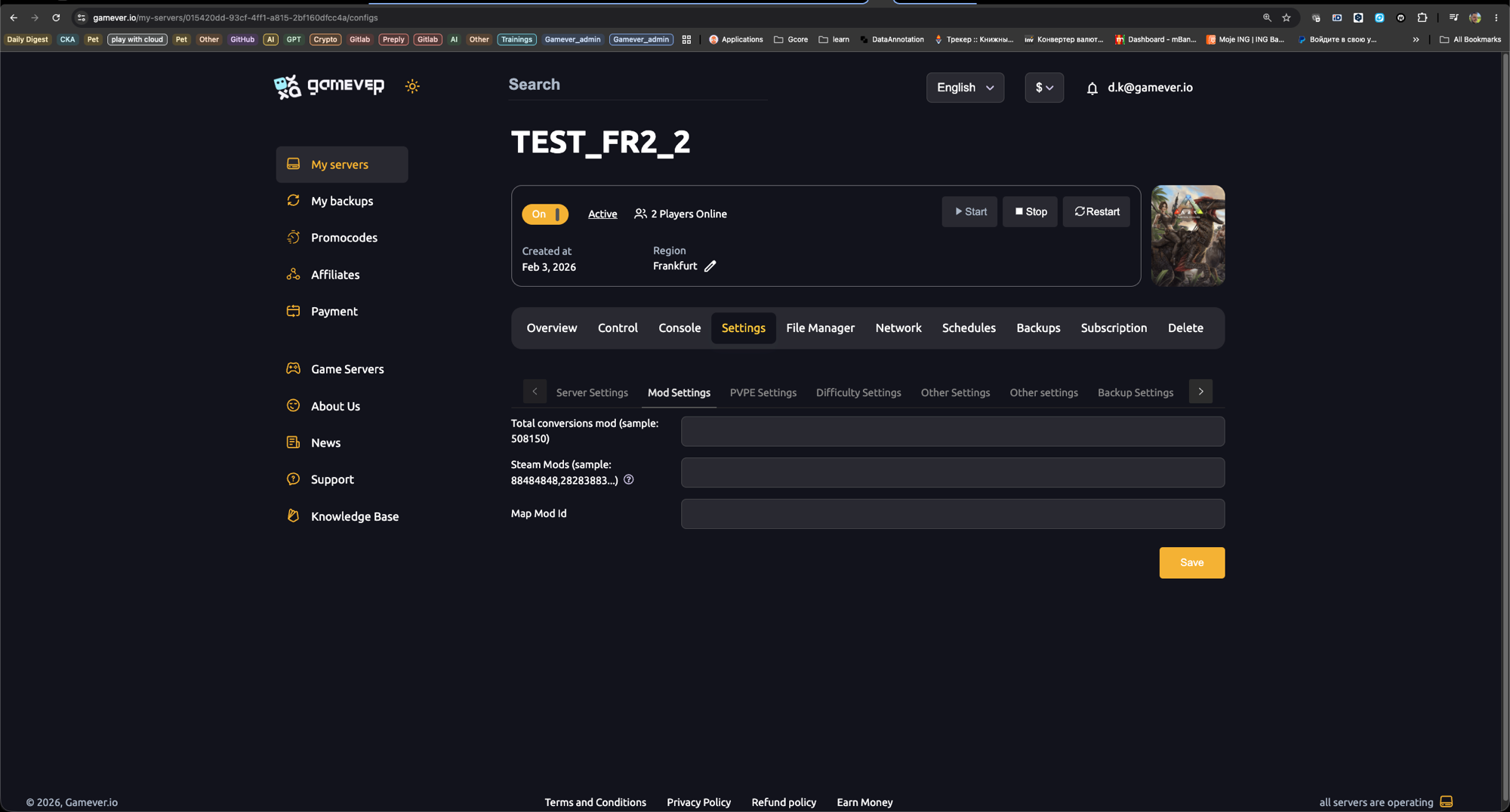Open My backups in sidebar
1510x812 pixels.
342,201
